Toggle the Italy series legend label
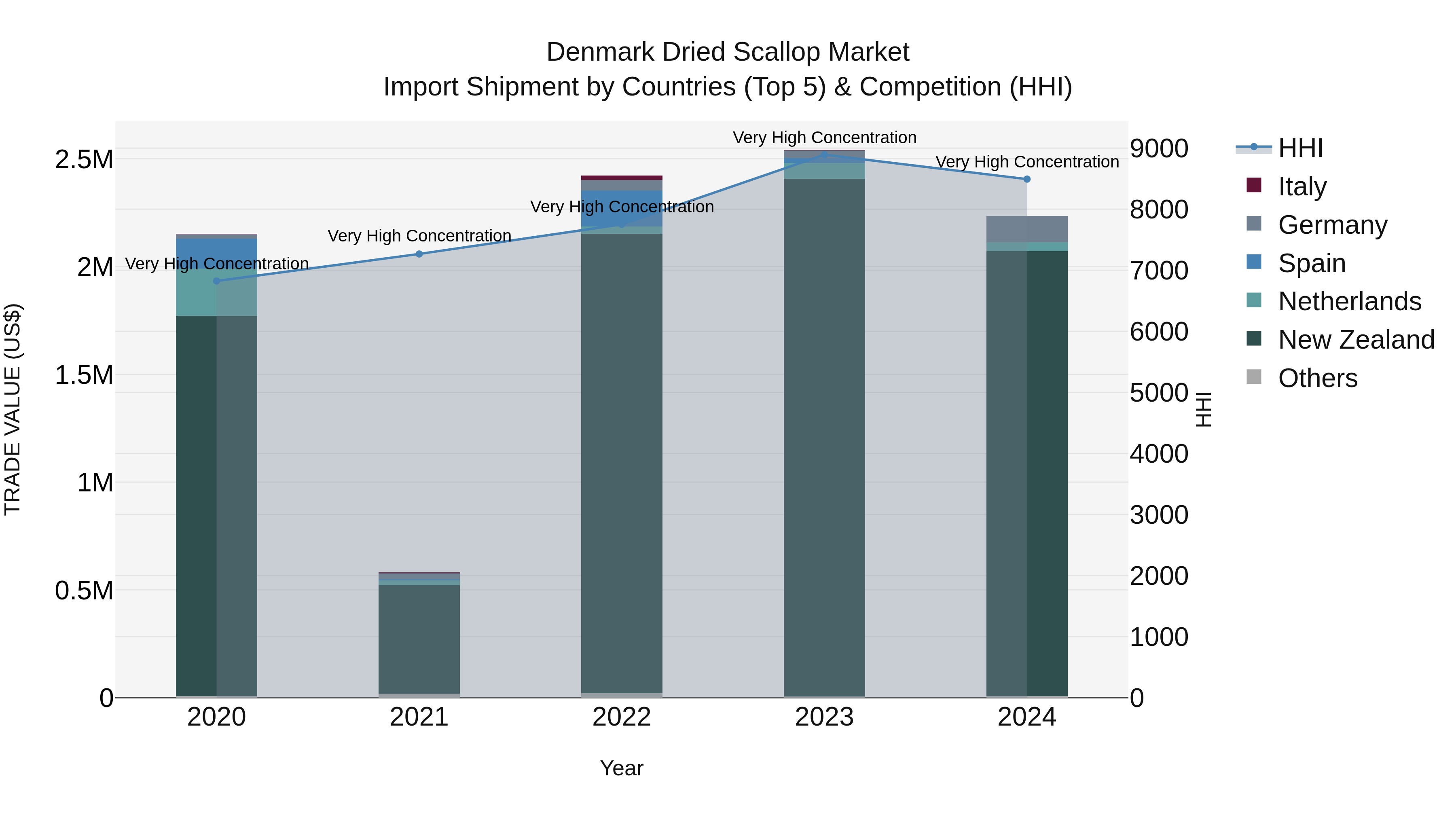The image size is (1456, 819). [x=1302, y=186]
